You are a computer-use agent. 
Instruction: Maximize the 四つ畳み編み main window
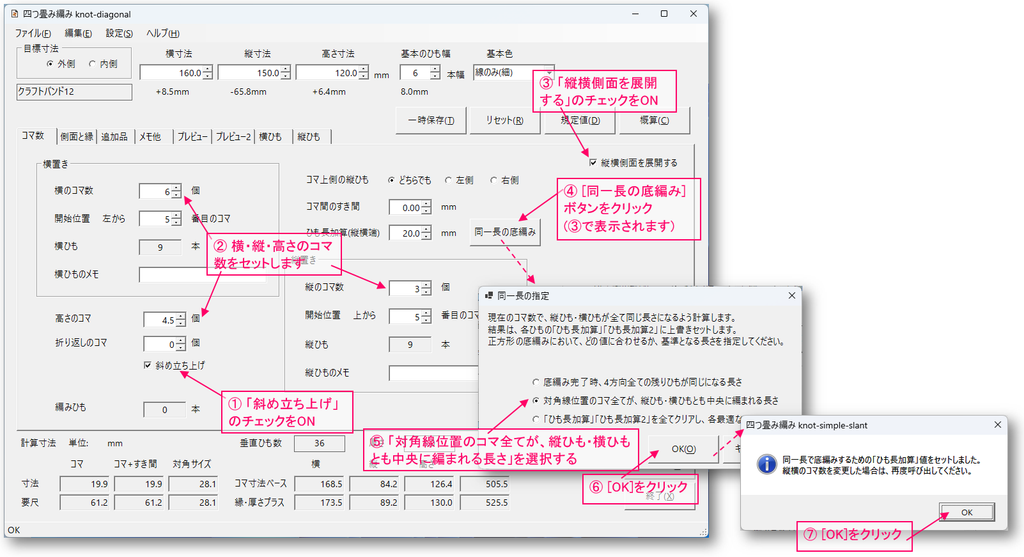pos(664,14)
